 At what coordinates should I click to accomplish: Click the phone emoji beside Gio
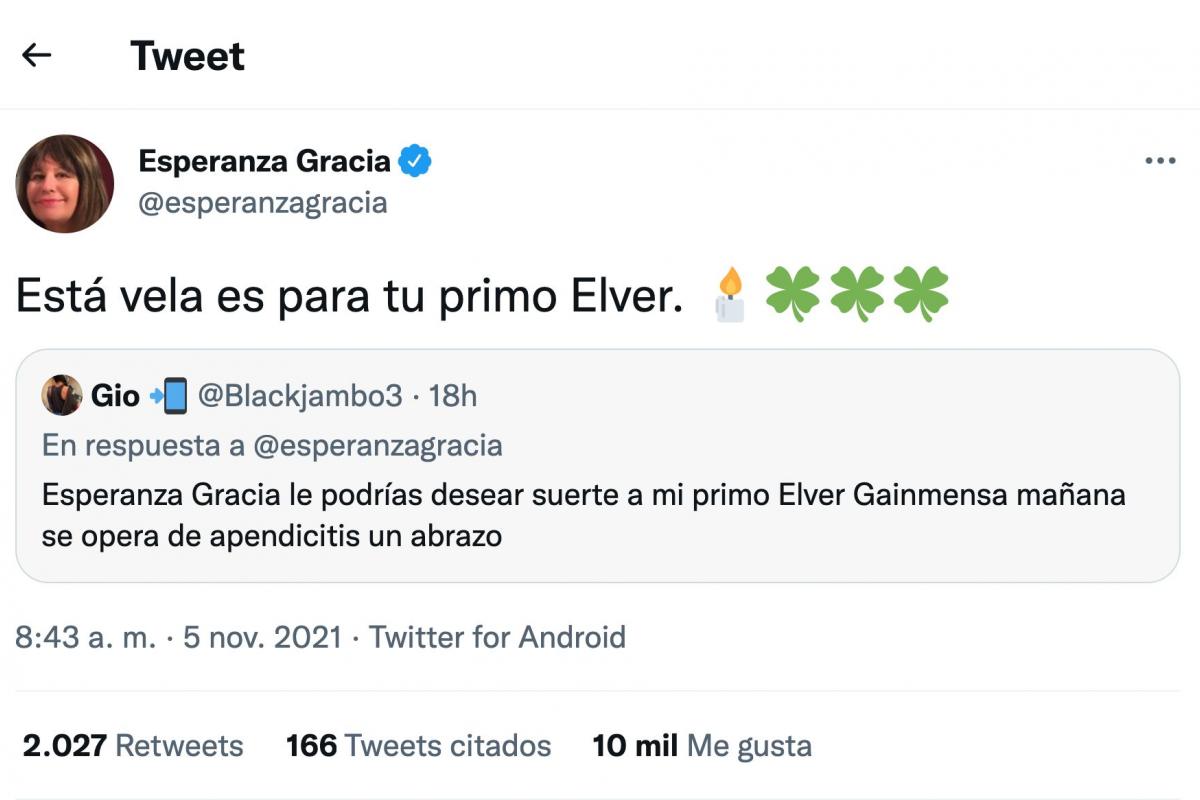(169, 396)
